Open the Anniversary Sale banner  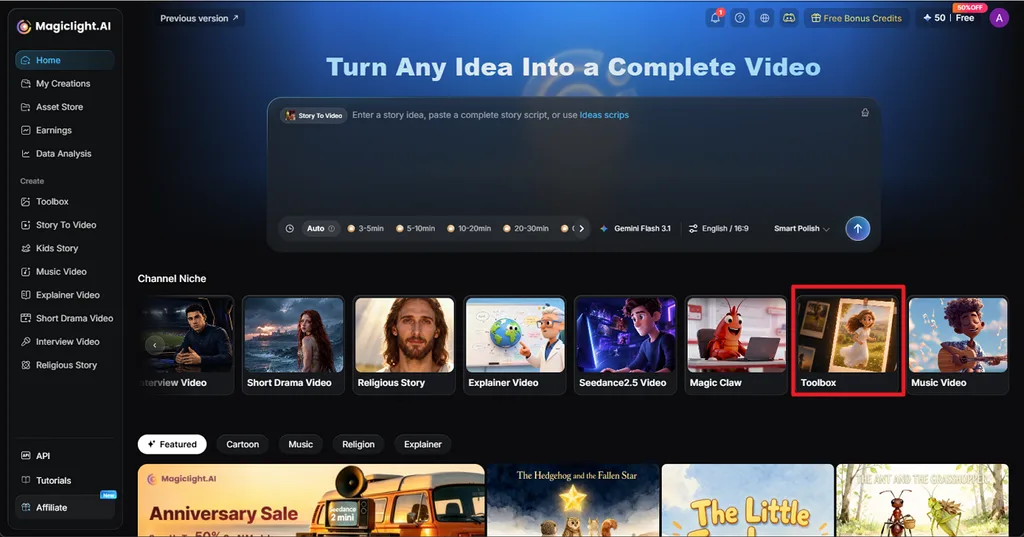(x=311, y=500)
